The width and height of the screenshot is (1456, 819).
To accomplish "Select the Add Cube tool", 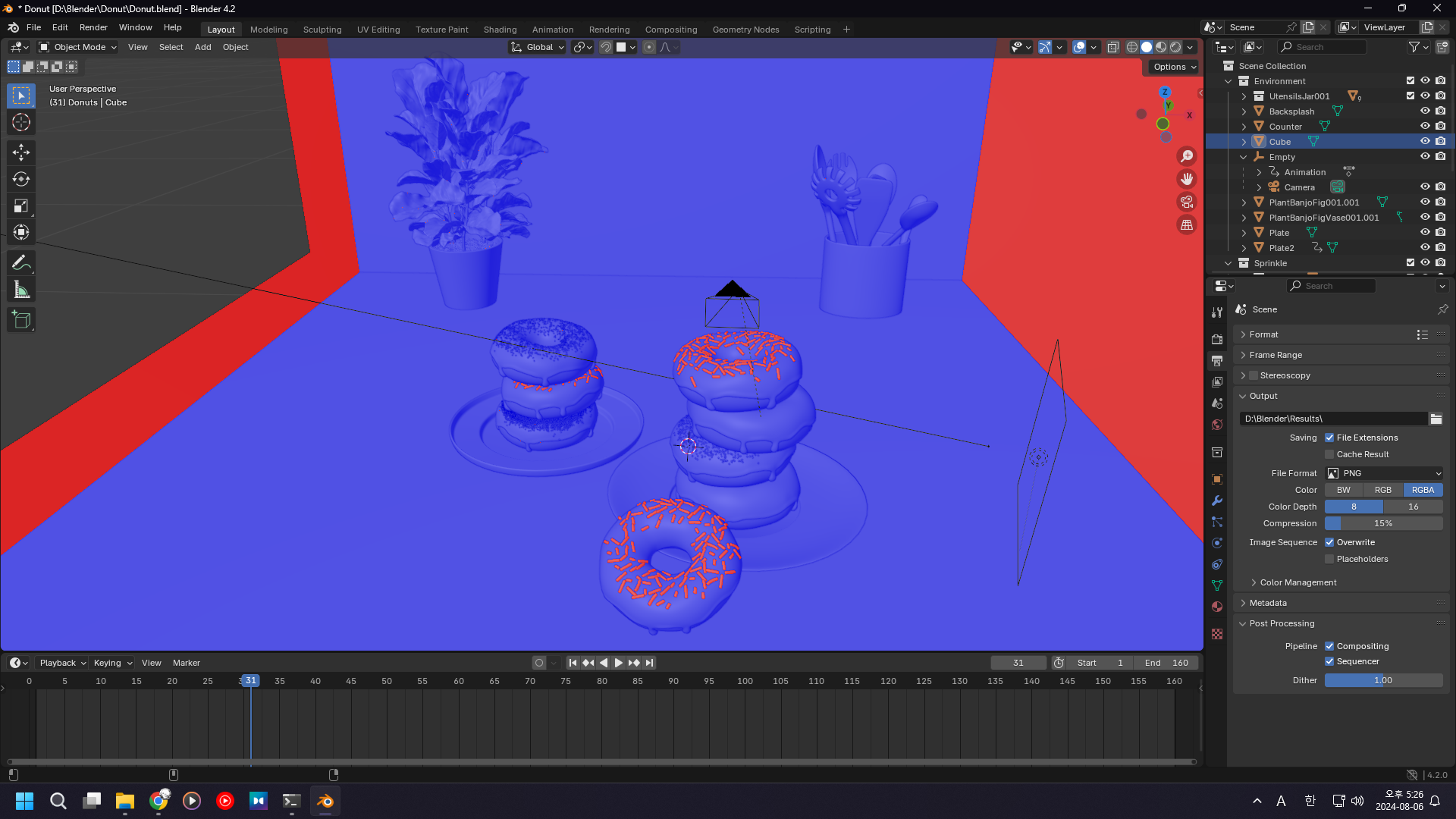I will 21,320.
